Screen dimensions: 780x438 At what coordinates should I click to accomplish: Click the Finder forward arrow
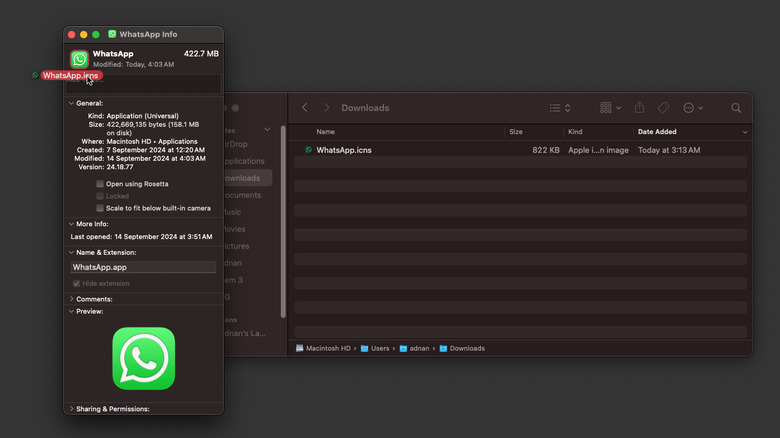click(326, 108)
